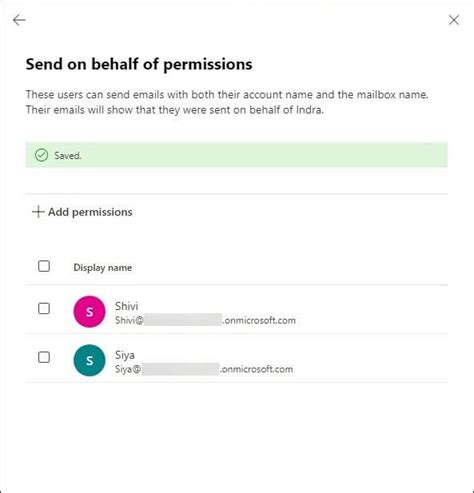Sort by the Display name column header
Viewport: 474px width, 493px height.
(x=103, y=268)
